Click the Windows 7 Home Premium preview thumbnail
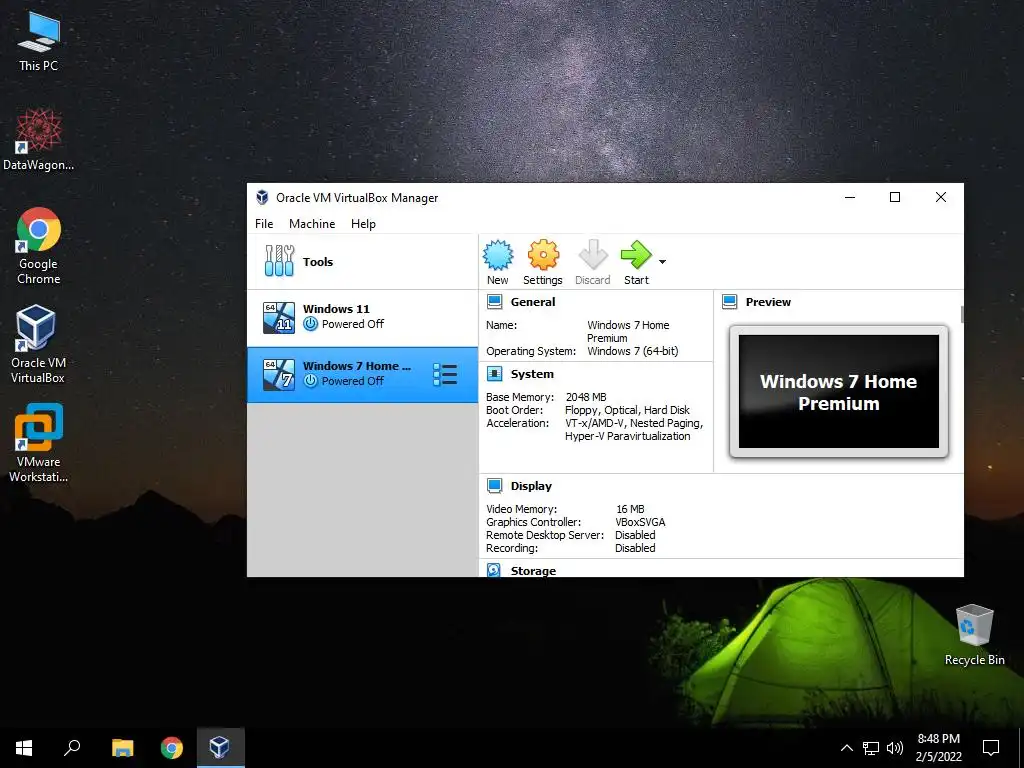 (839, 391)
